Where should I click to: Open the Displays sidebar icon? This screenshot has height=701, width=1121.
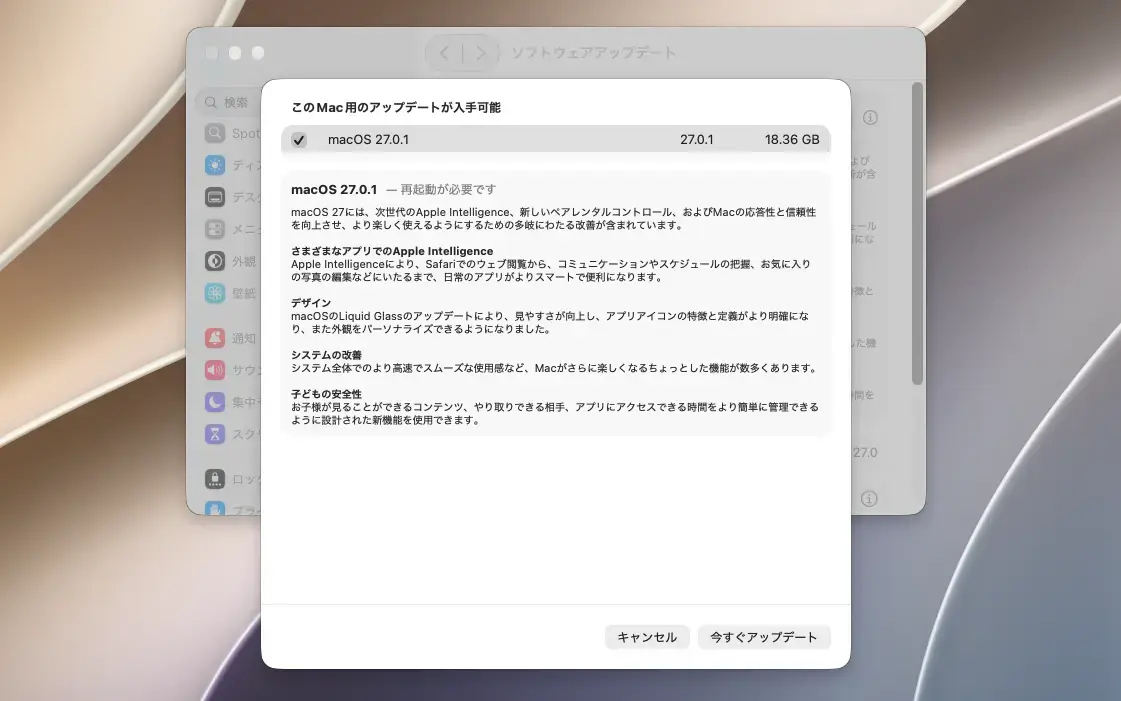[214, 165]
